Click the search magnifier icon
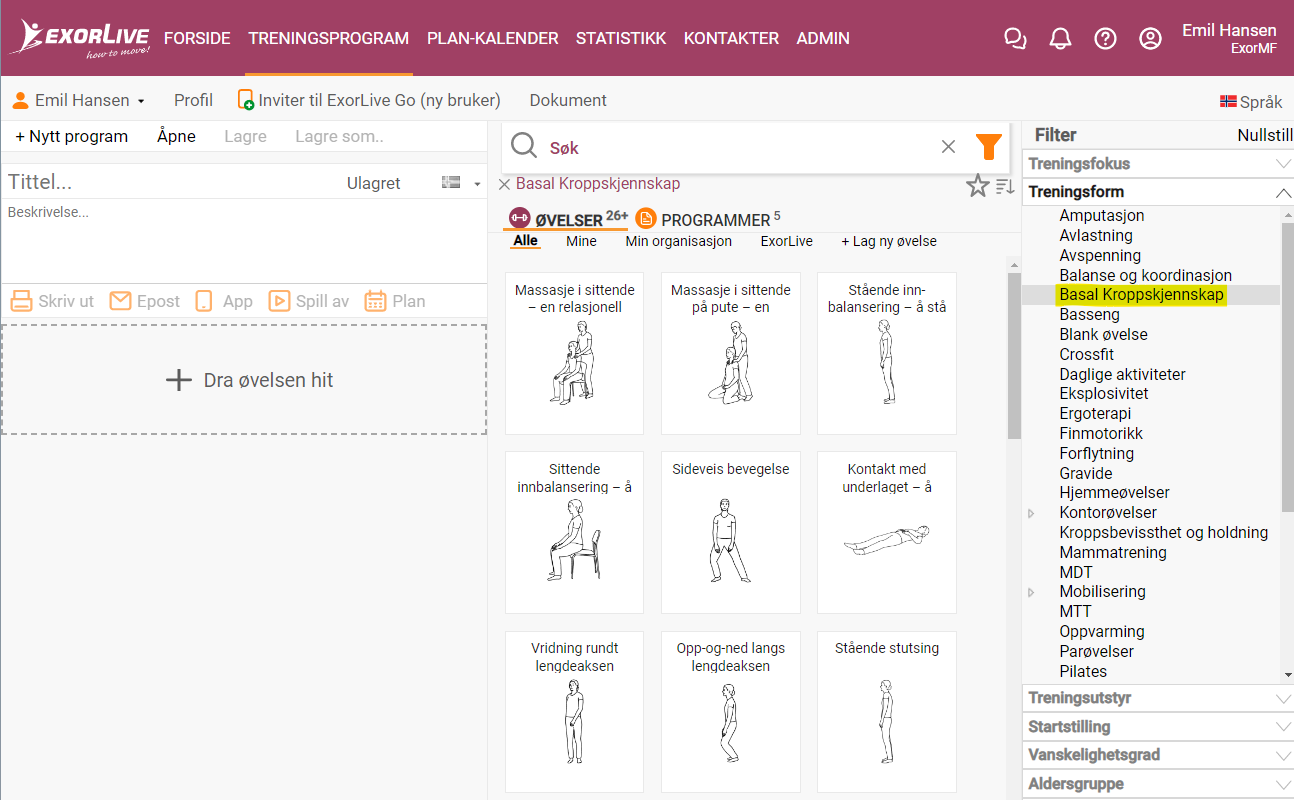The image size is (1294, 800). pyautogui.click(x=524, y=147)
